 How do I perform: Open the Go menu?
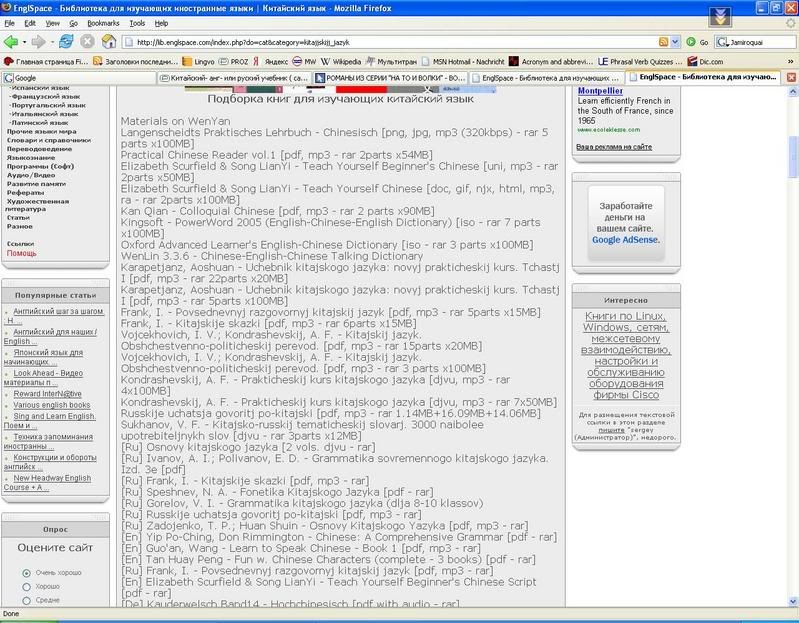[x=73, y=23]
